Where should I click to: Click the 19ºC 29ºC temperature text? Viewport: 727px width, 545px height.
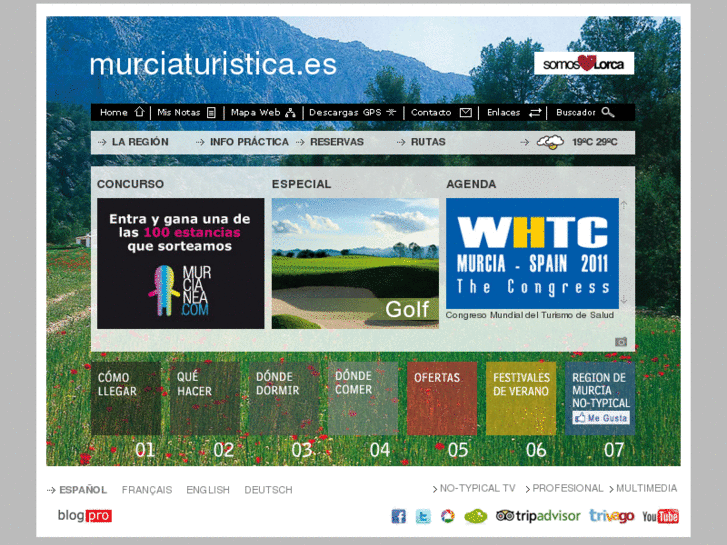[x=594, y=142]
